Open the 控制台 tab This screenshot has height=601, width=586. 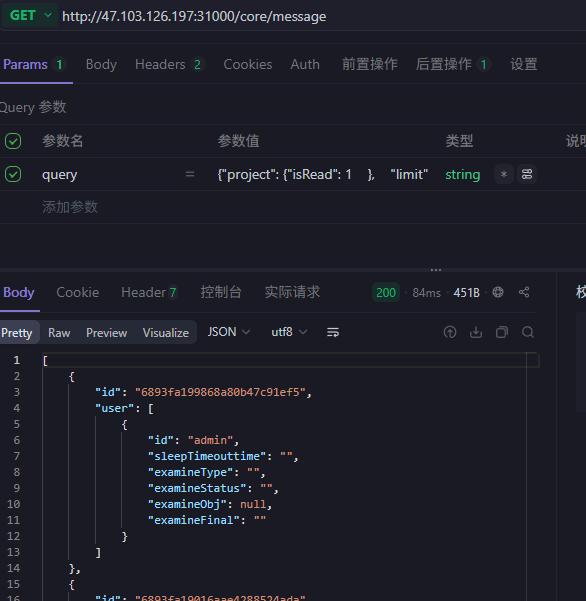[221, 292]
